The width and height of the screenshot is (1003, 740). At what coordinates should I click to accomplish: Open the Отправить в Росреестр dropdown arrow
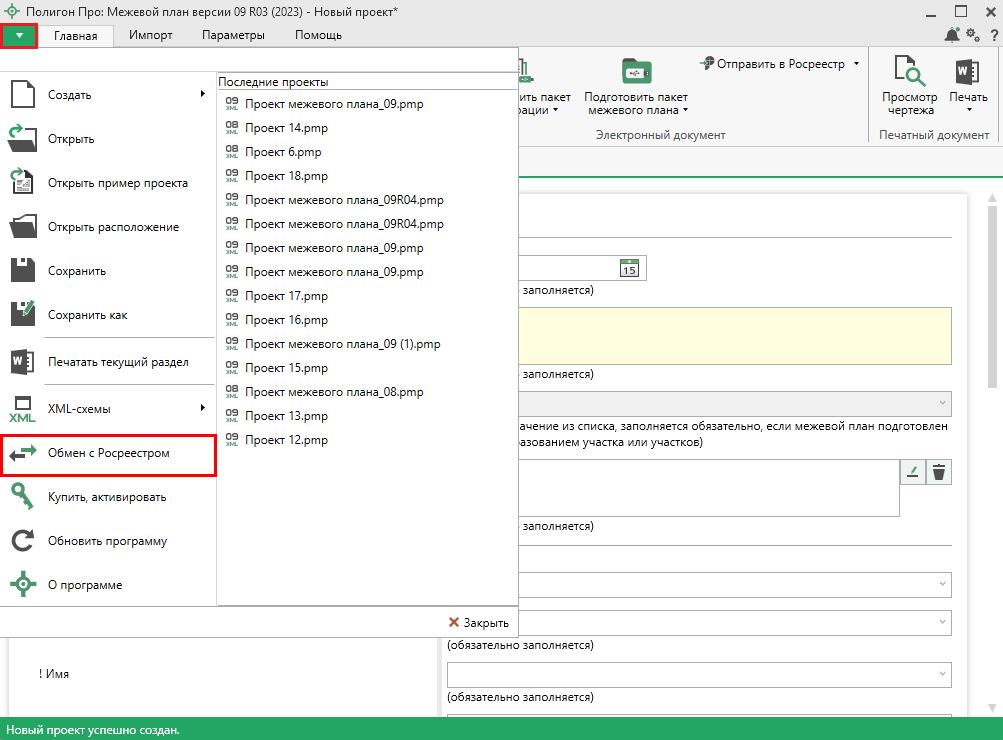857,64
